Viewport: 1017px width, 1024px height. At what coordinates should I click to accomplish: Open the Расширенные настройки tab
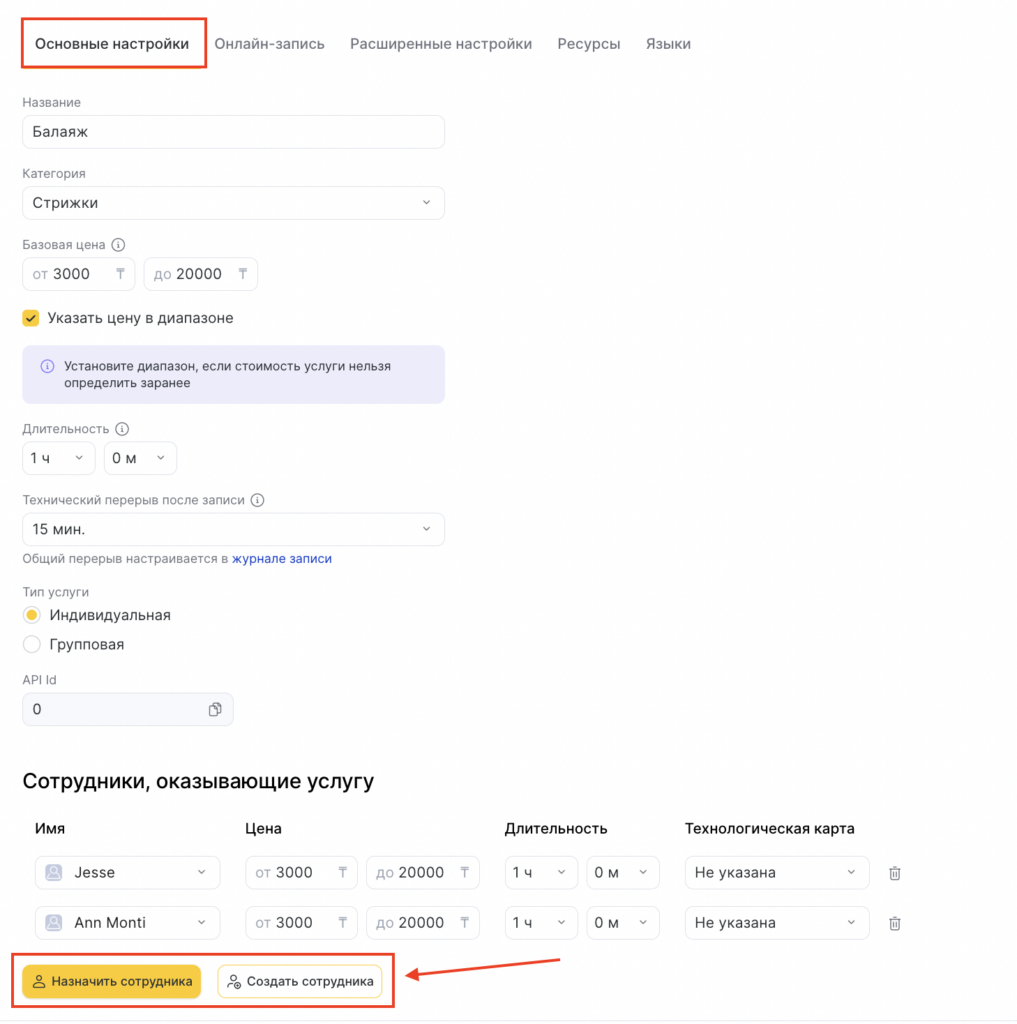click(441, 44)
